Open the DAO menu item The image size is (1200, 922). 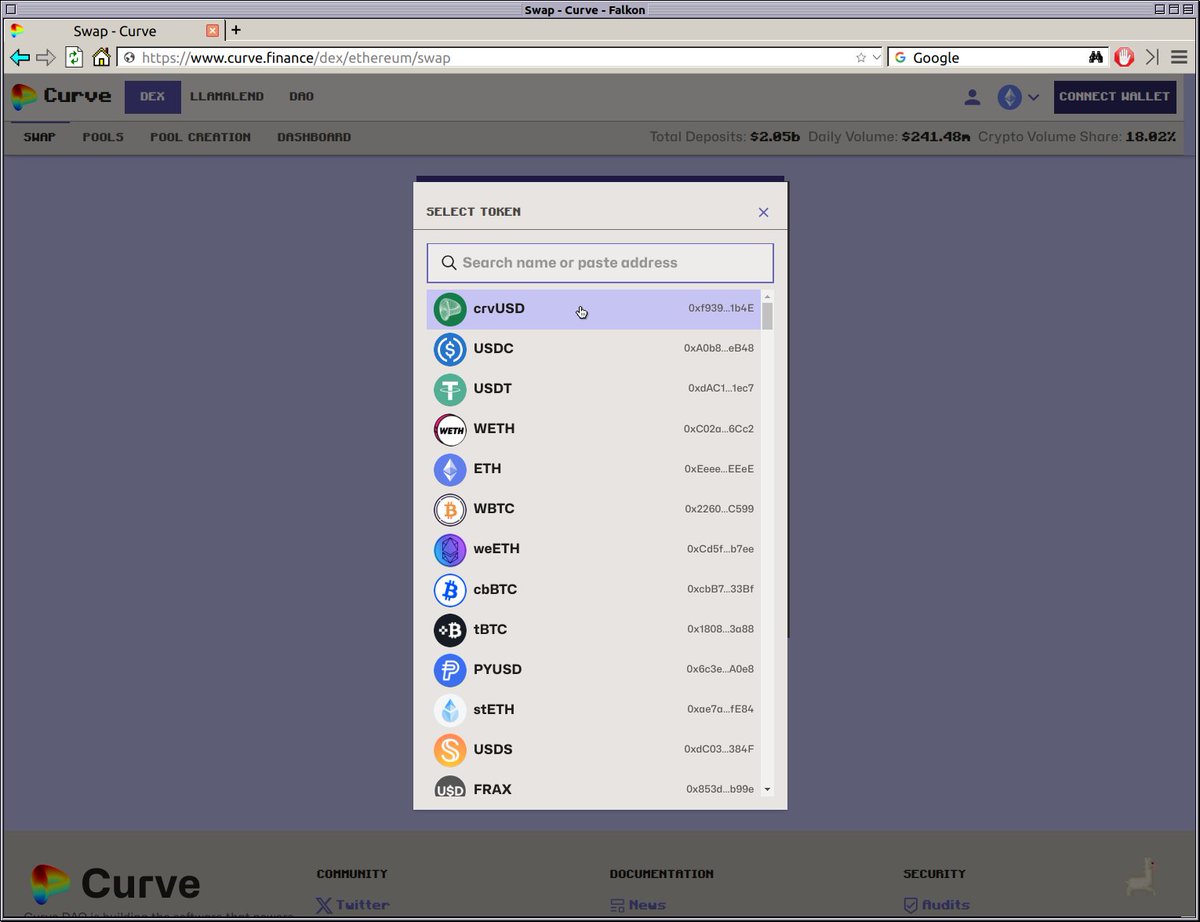coord(301,96)
